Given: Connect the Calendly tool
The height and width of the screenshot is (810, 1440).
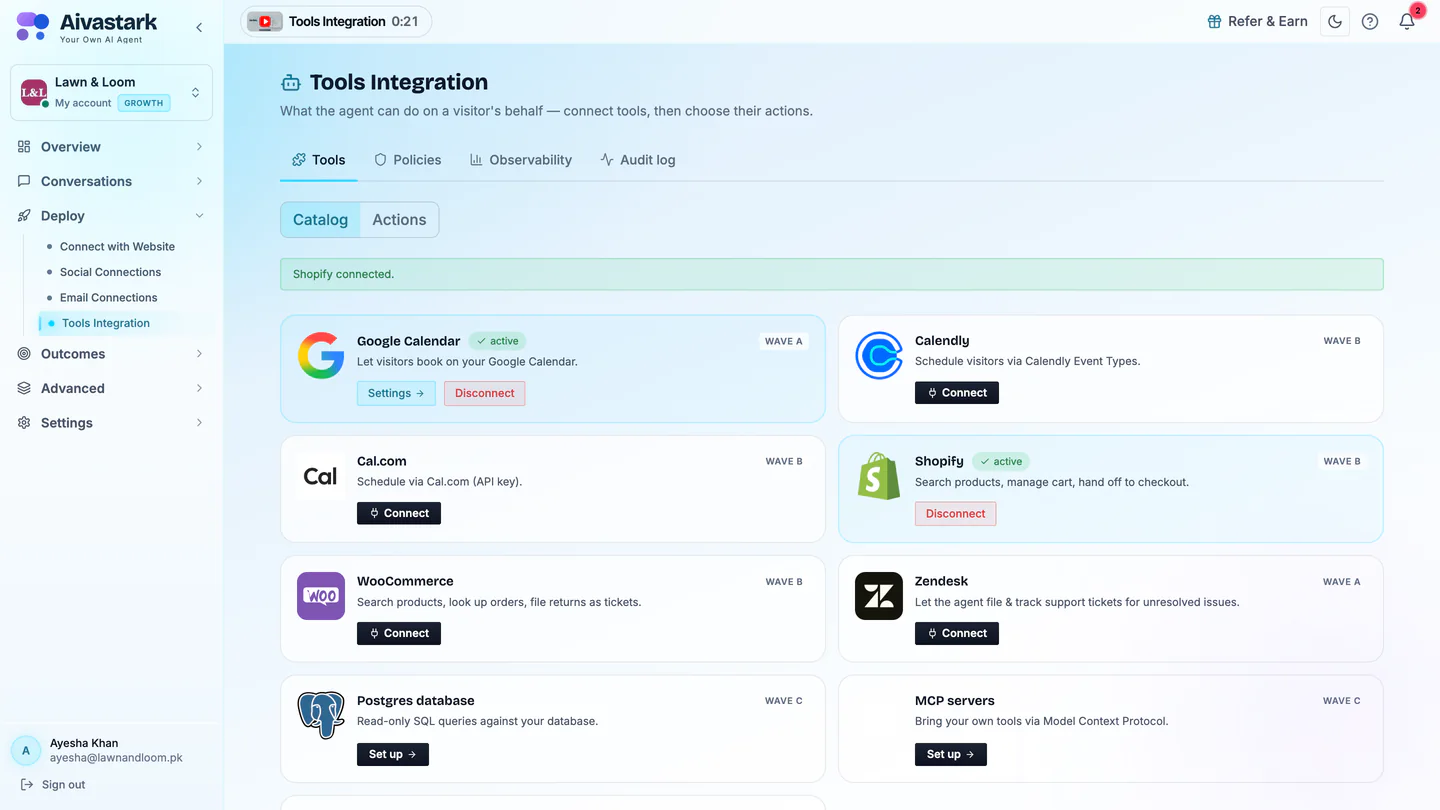Looking at the screenshot, I should 957,393.
